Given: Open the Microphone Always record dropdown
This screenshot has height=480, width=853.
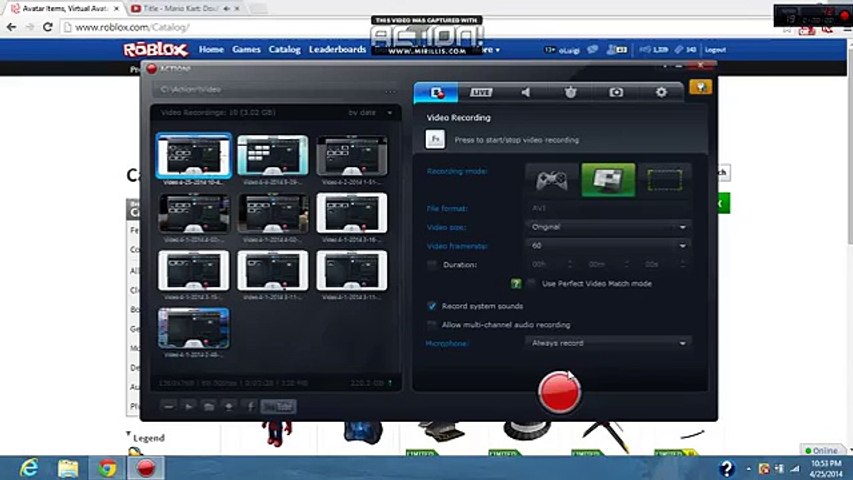Looking at the screenshot, I should pos(608,343).
